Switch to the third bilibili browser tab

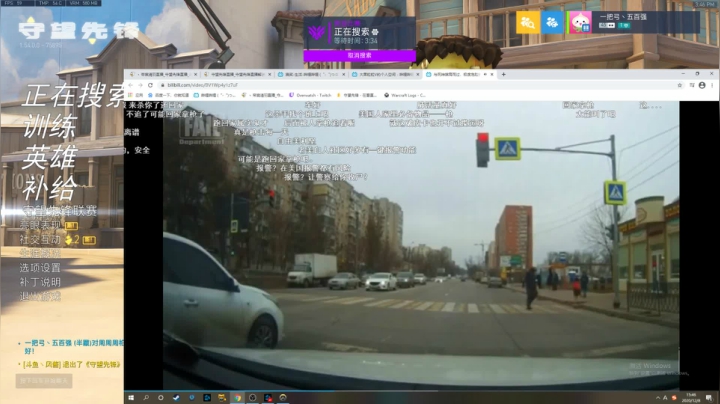[x=311, y=74]
